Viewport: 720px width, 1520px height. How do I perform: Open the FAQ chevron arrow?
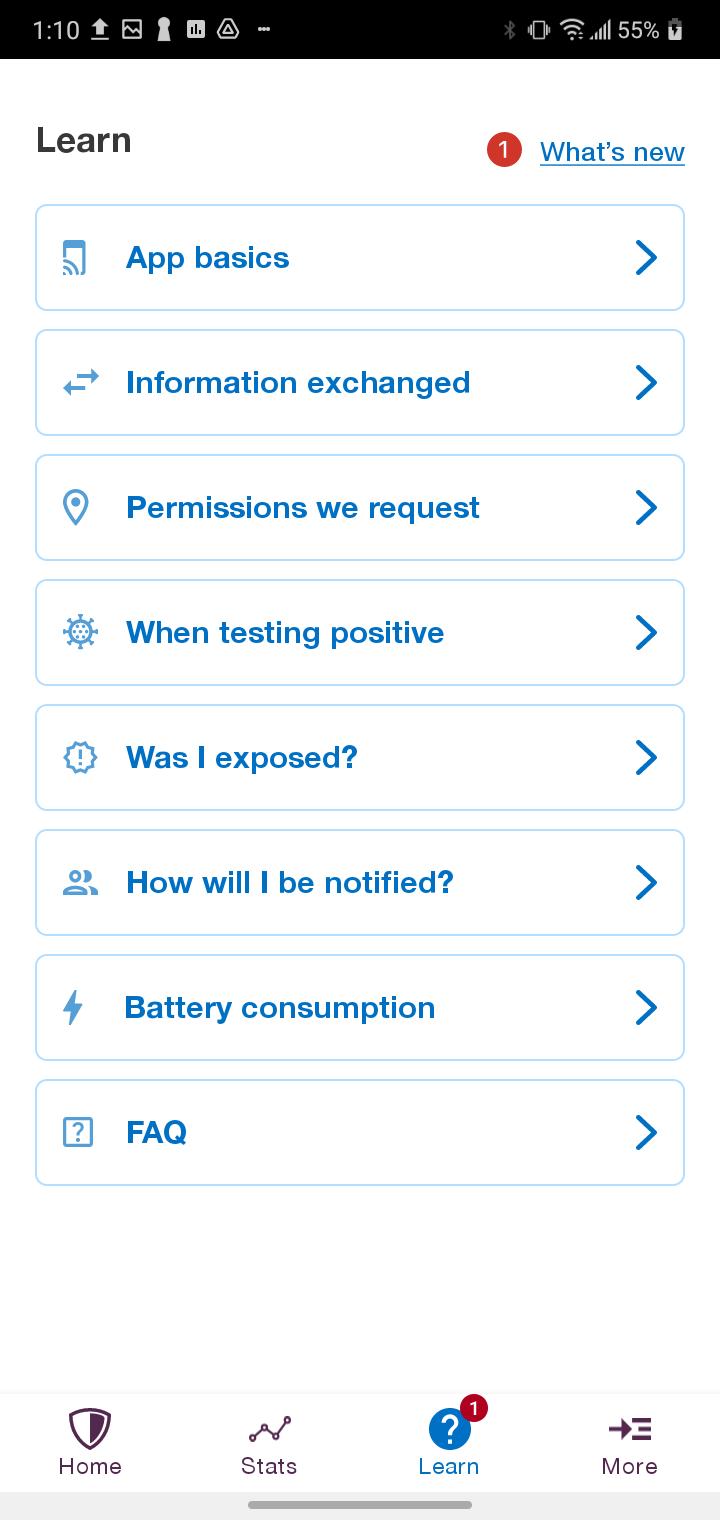coord(646,1133)
